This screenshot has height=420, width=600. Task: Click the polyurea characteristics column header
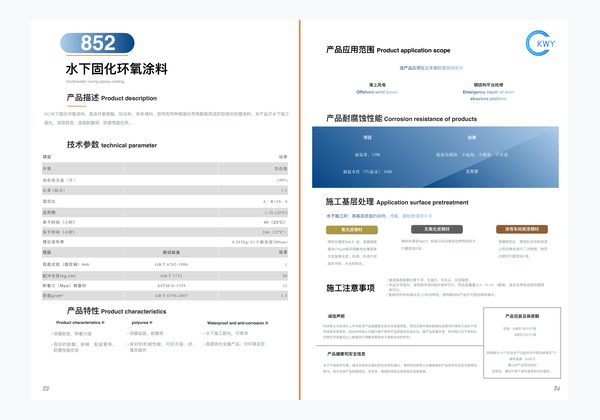pos(138,324)
